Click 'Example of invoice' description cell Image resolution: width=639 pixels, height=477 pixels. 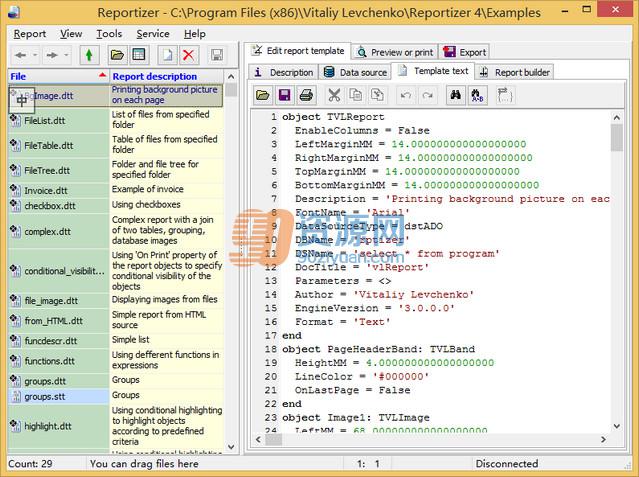point(166,190)
